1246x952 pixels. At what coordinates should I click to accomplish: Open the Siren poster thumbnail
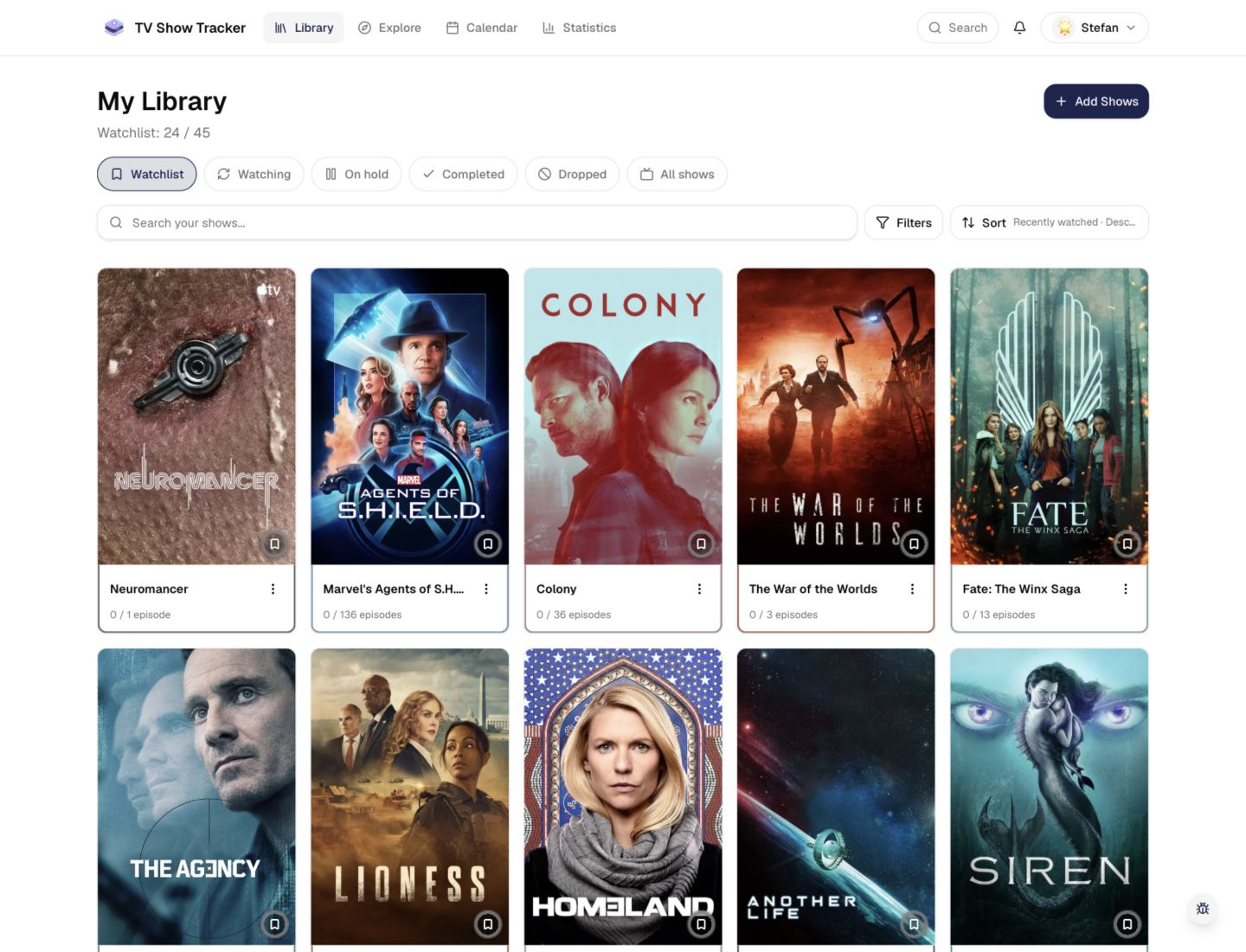click(1050, 797)
